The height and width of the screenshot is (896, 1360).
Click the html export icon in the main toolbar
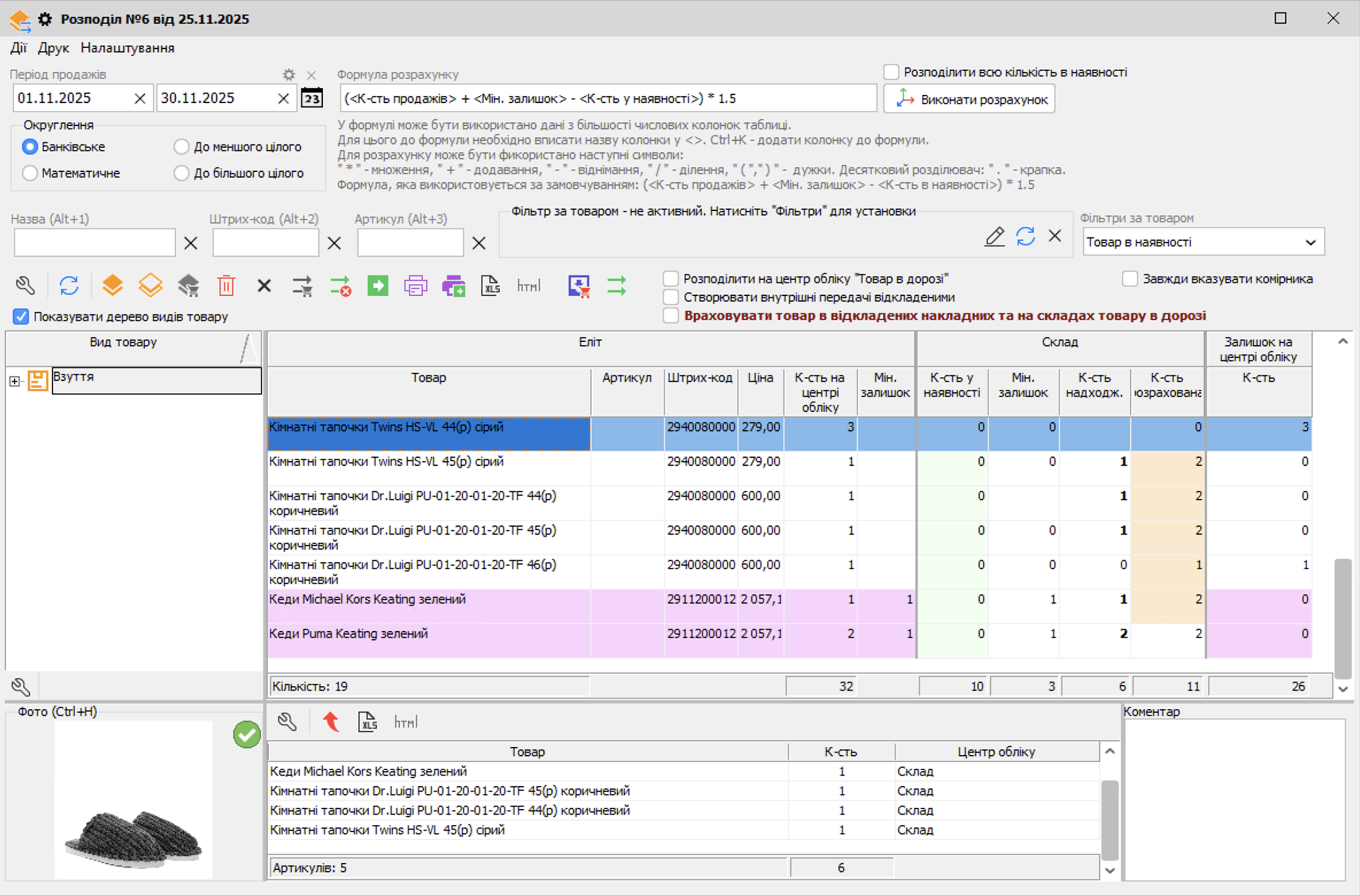point(528,285)
